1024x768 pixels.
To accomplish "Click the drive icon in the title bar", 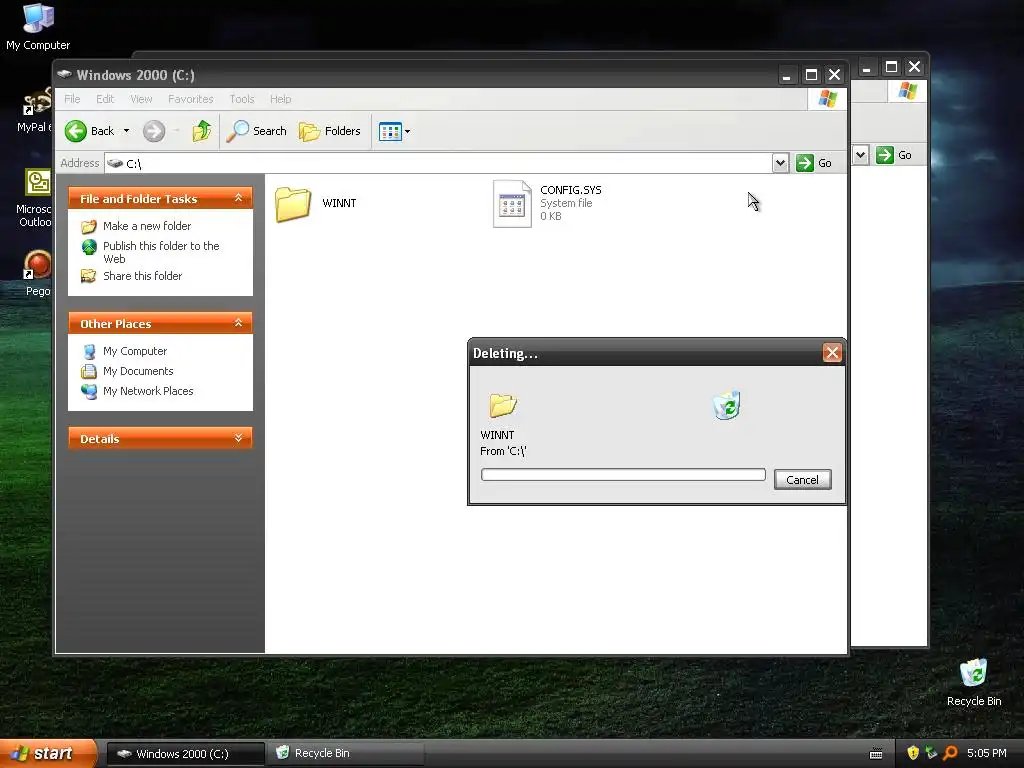I will click(x=64, y=74).
